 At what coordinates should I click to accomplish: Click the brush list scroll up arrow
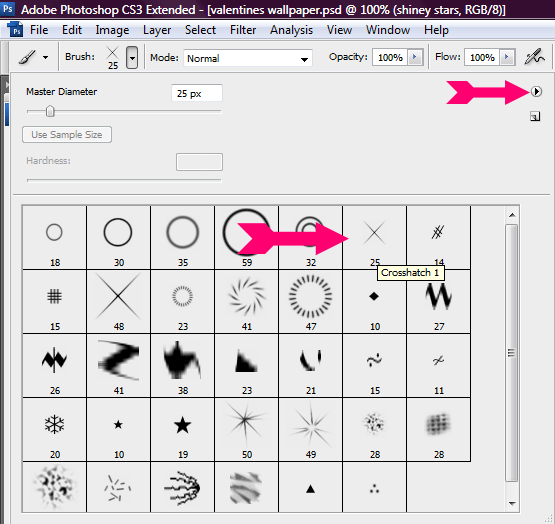tap(512, 215)
